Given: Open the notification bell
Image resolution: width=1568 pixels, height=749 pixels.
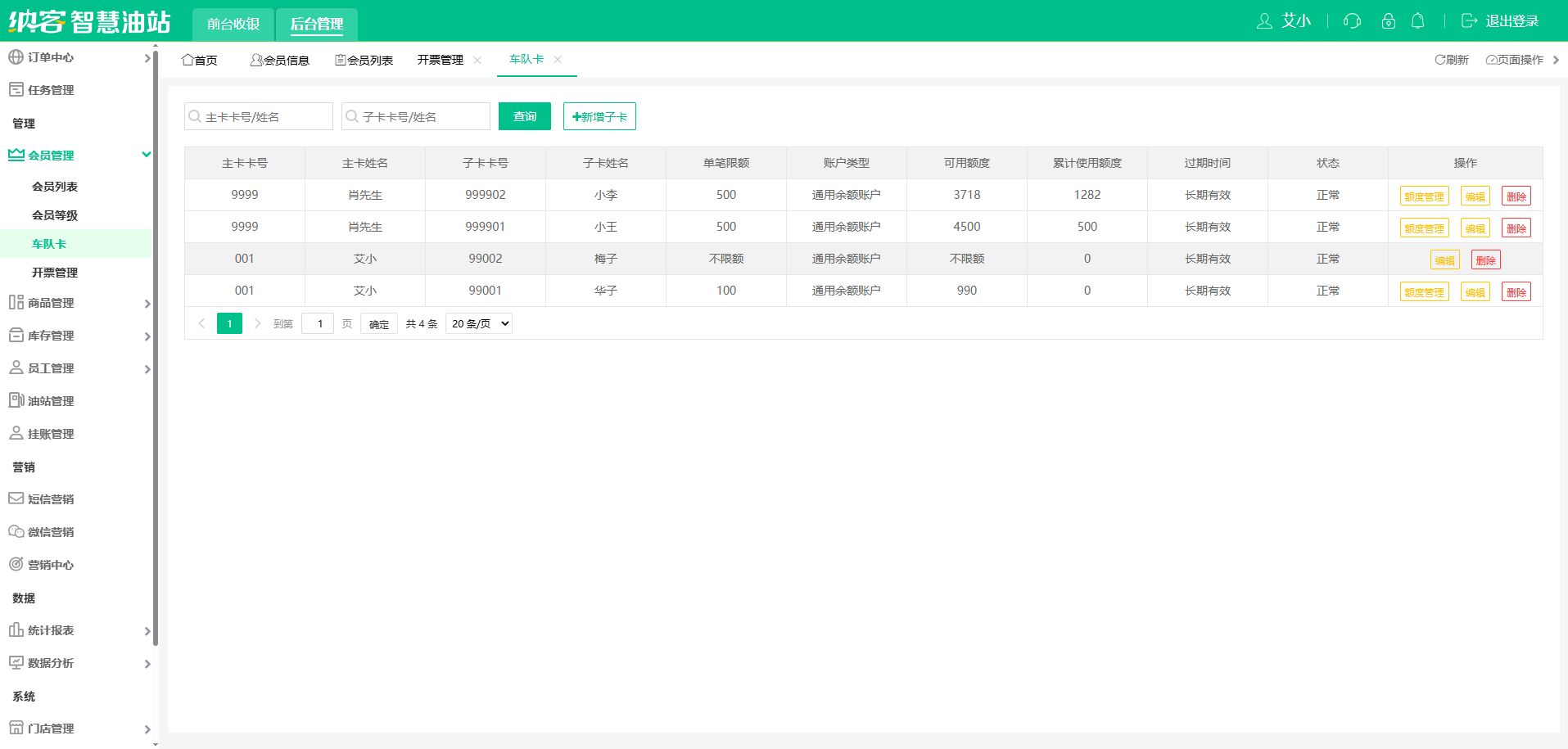Looking at the screenshot, I should point(1417,21).
